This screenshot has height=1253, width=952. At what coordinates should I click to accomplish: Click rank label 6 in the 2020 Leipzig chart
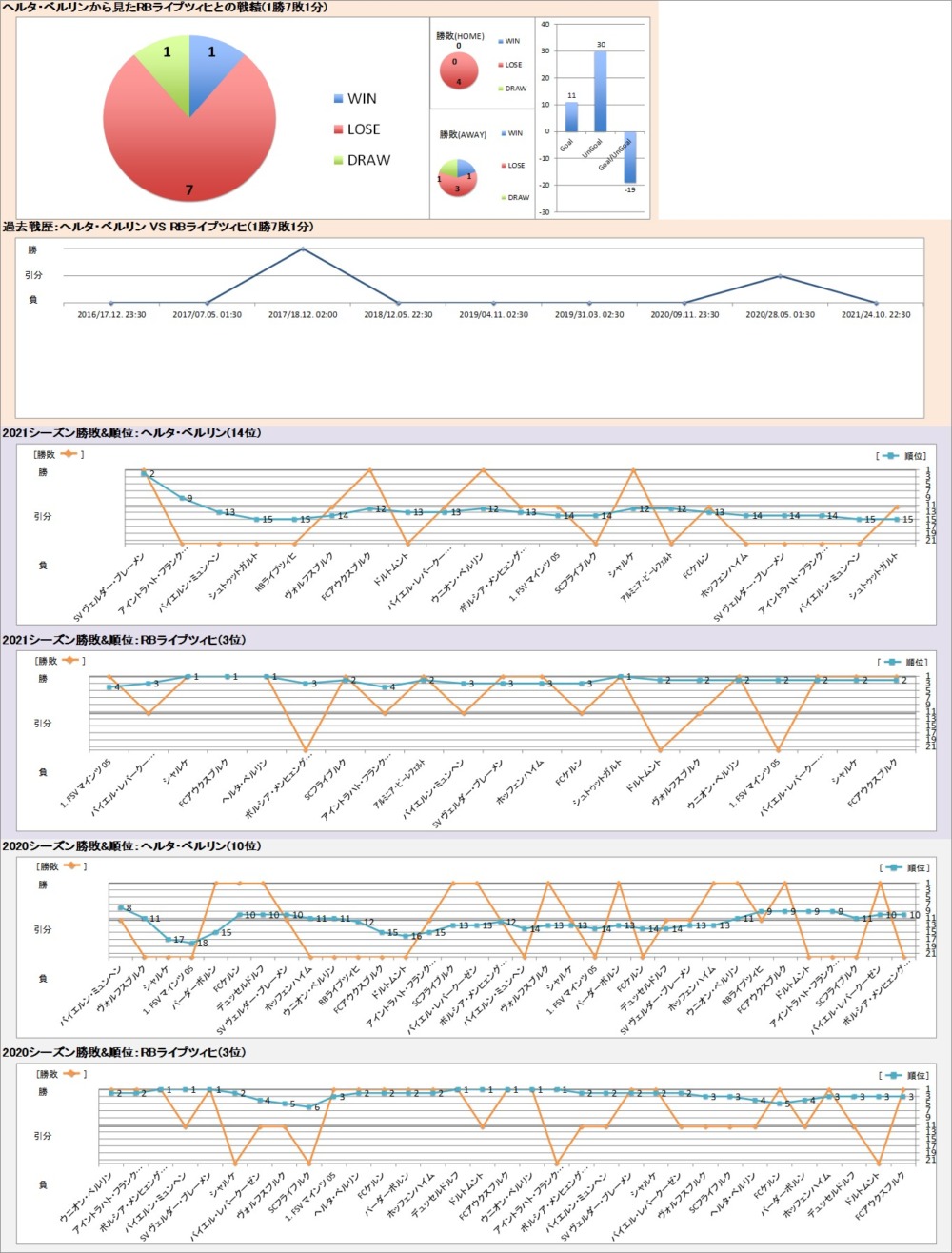click(x=317, y=1108)
